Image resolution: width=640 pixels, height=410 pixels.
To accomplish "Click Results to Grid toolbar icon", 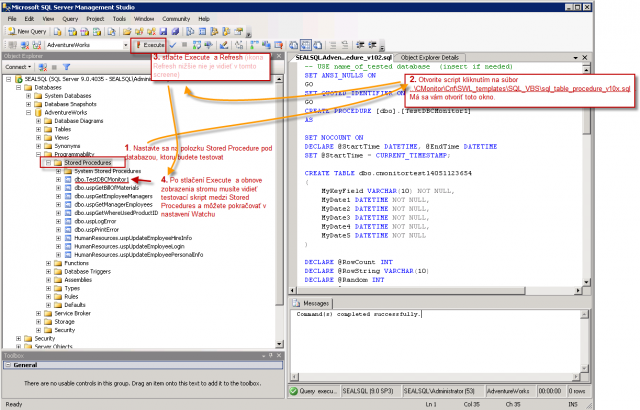I will pyautogui.click(x=305, y=45).
